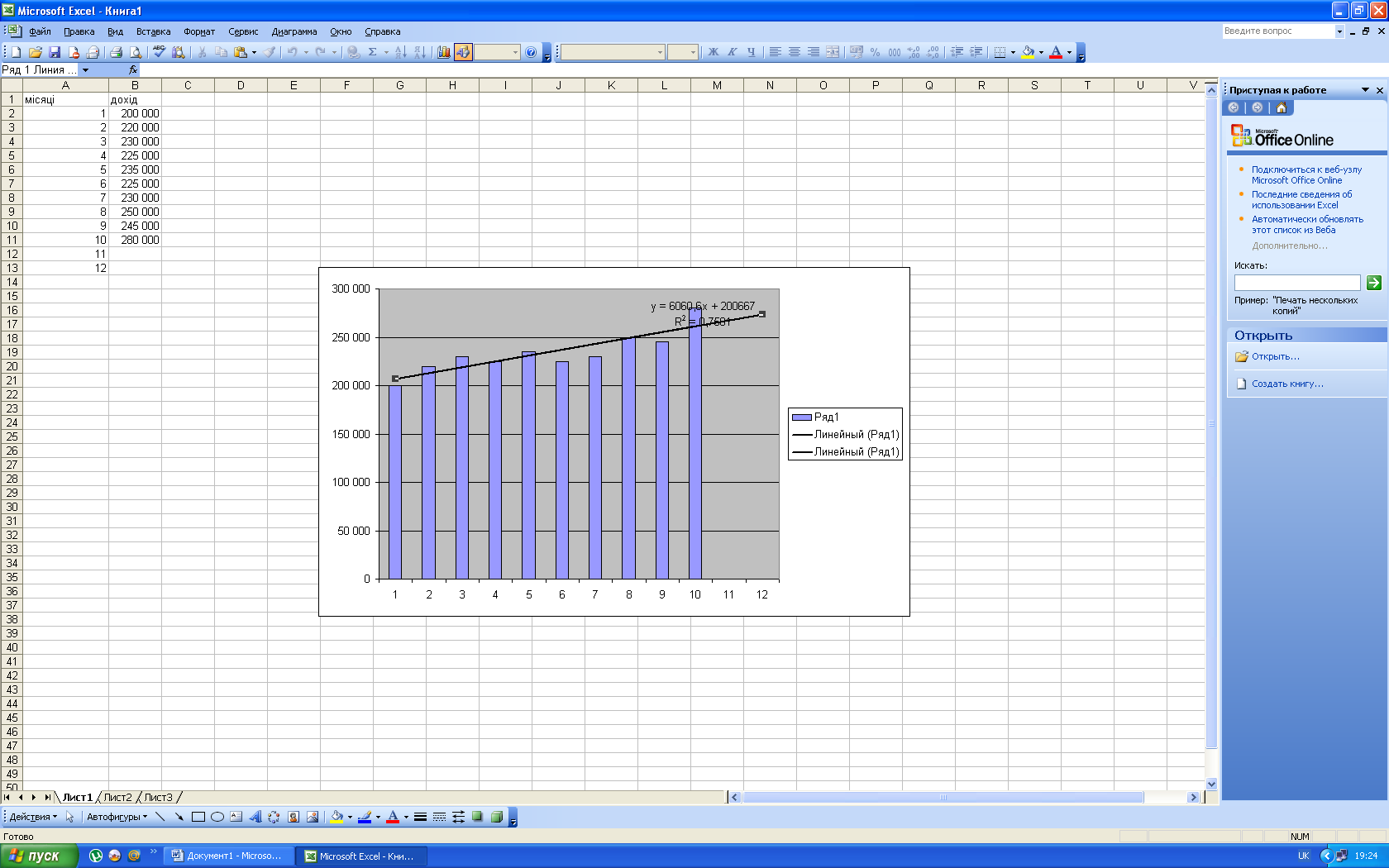This screenshot has width=1389, height=868.
Task: Open the font name combo box
Action: click(x=613, y=52)
